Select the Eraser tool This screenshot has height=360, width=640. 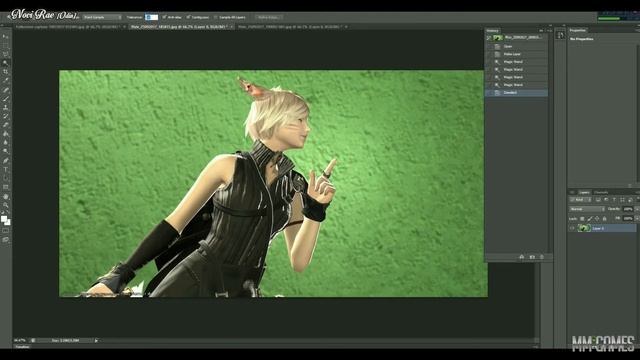coord(5,125)
